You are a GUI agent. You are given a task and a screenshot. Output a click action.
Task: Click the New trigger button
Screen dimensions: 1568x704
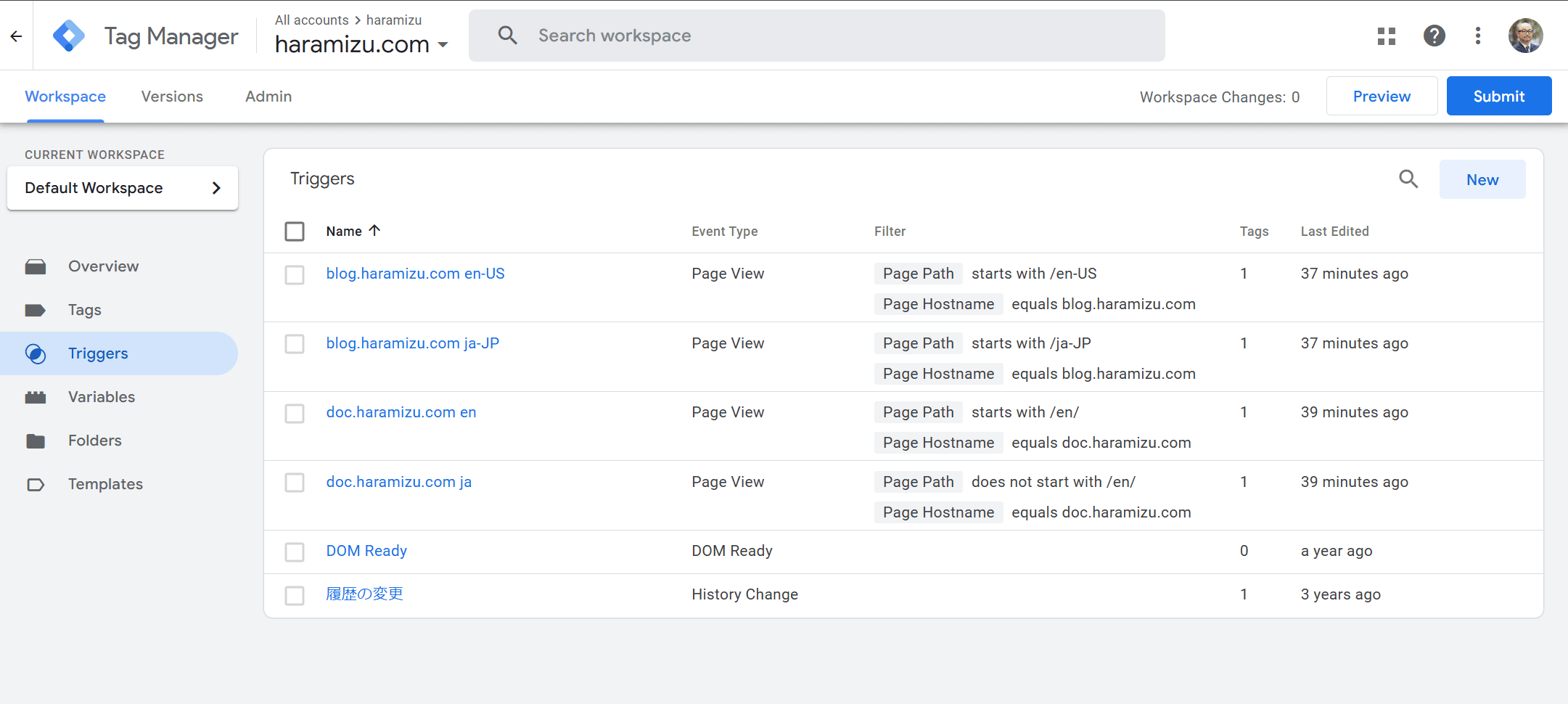(x=1482, y=180)
